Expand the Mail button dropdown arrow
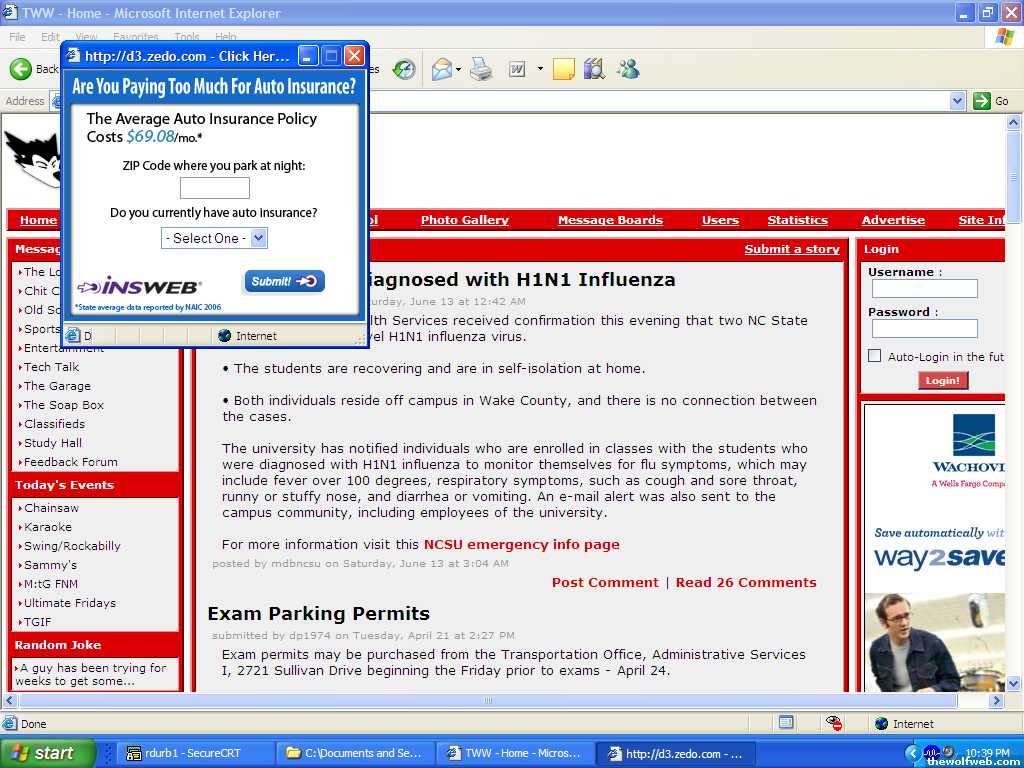1024x768 pixels. pos(458,70)
